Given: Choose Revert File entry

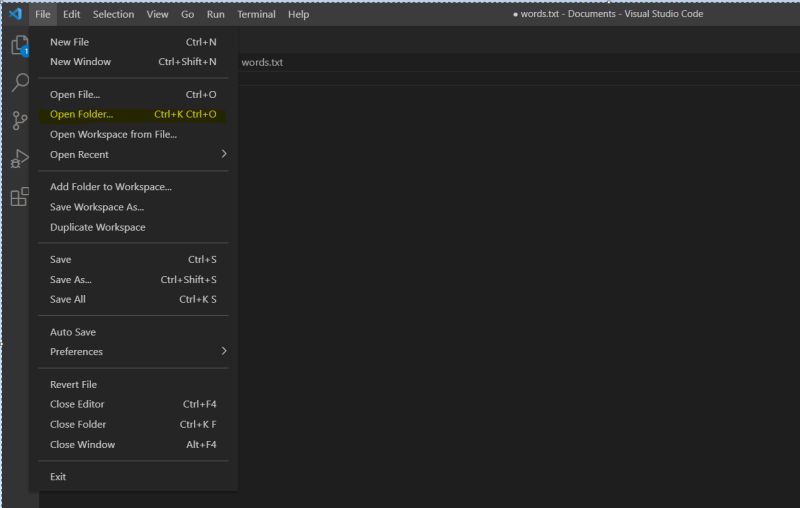Looking at the screenshot, I should click(x=133, y=385).
